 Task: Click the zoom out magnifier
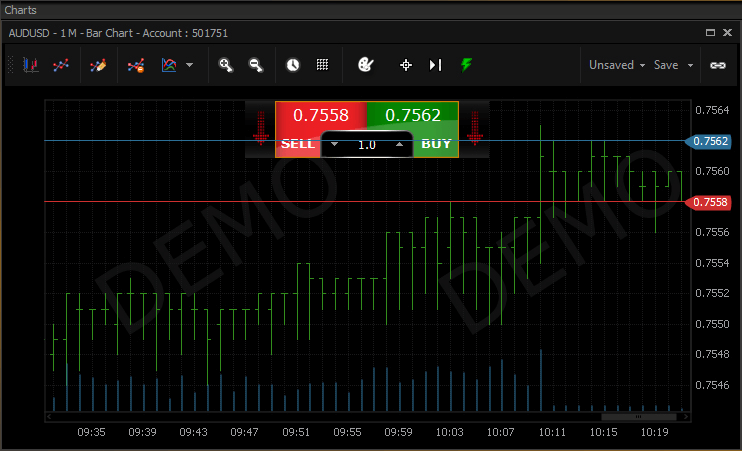256,65
